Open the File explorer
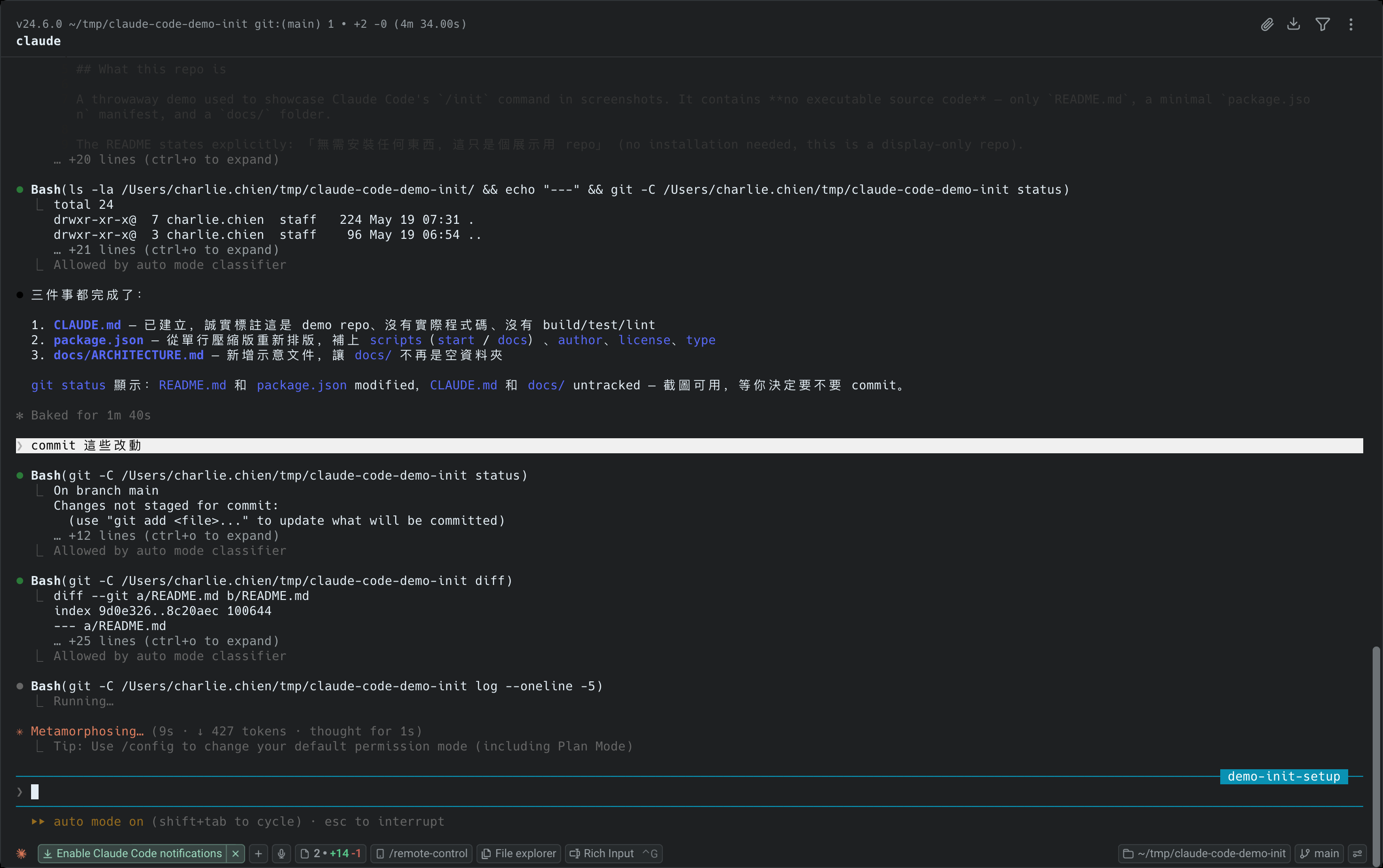The height and width of the screenshot is (868, 1383). click(x=519, y=853)
